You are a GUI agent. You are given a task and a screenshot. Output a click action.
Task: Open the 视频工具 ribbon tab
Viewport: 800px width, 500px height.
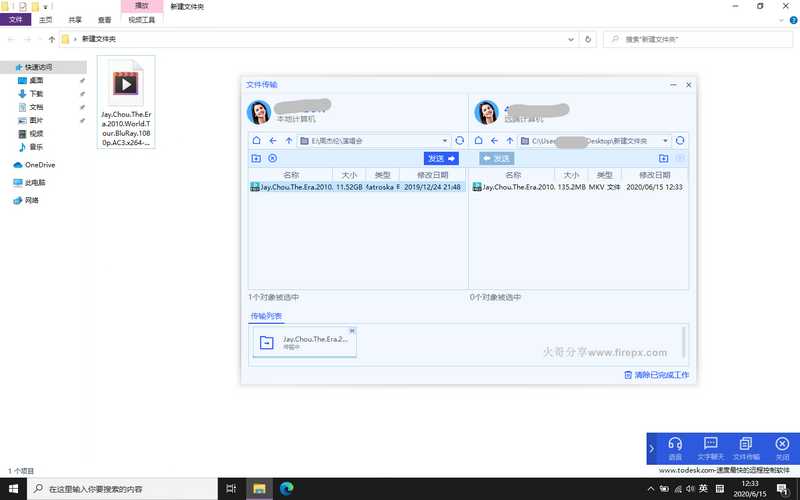pyautogui.click(x=142, y=19)
